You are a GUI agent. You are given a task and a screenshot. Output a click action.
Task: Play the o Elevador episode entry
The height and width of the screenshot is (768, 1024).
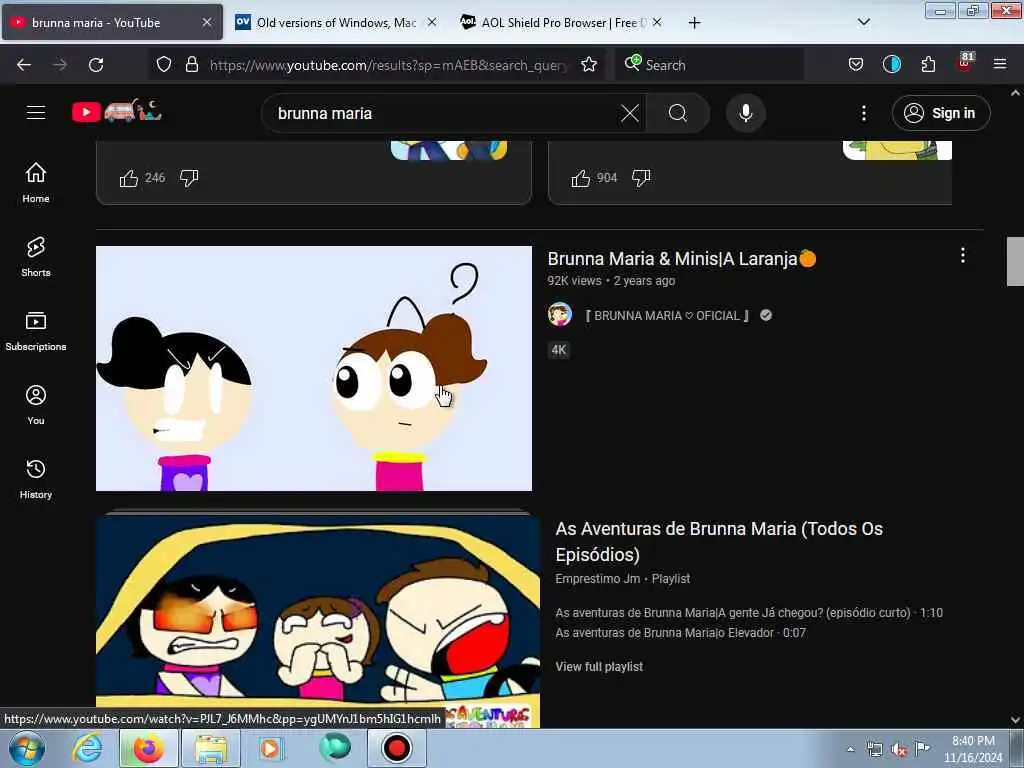tap(680, 633)
